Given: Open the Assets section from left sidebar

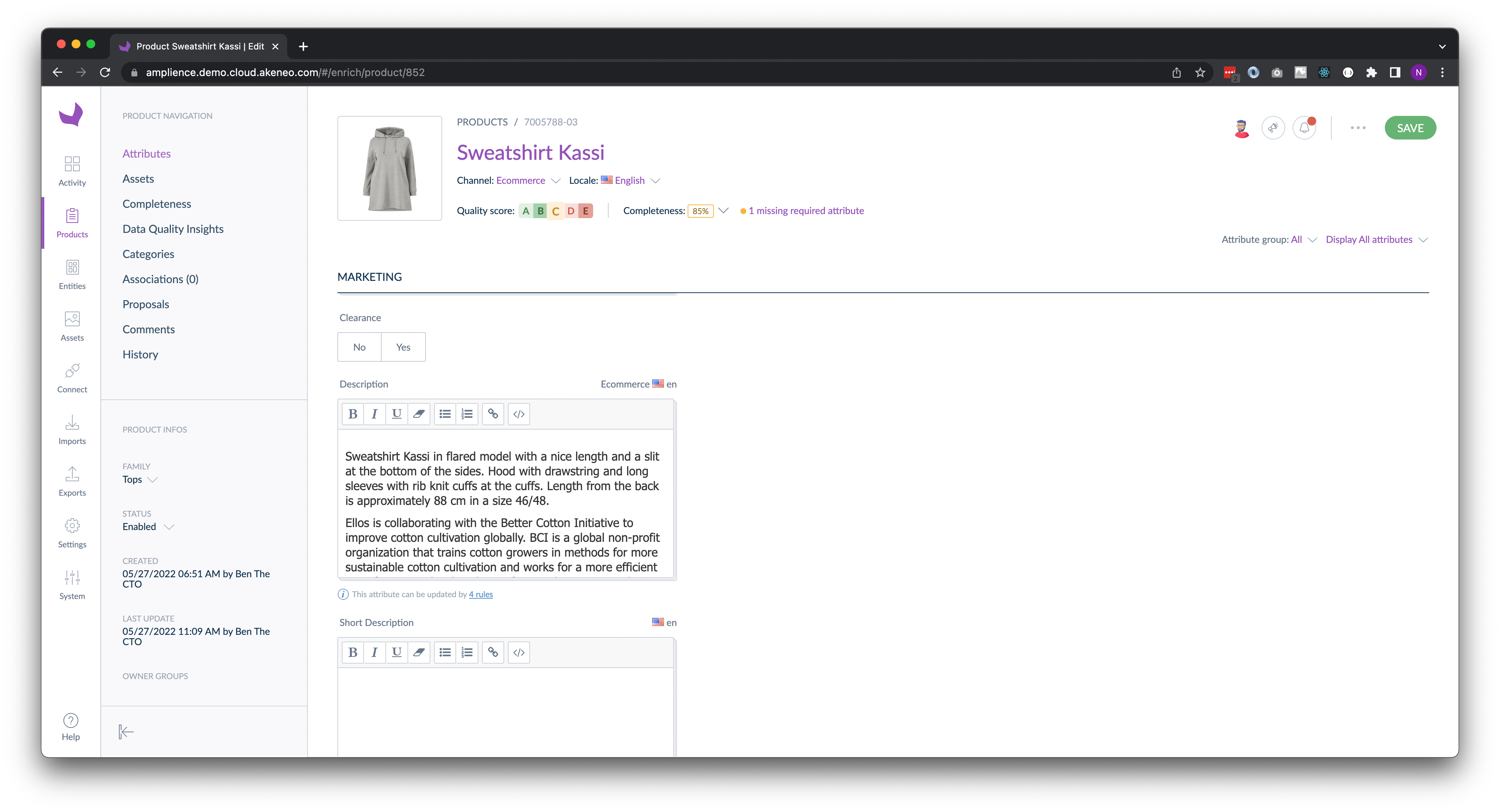Looking at the screenshot, I should point(72,325).
